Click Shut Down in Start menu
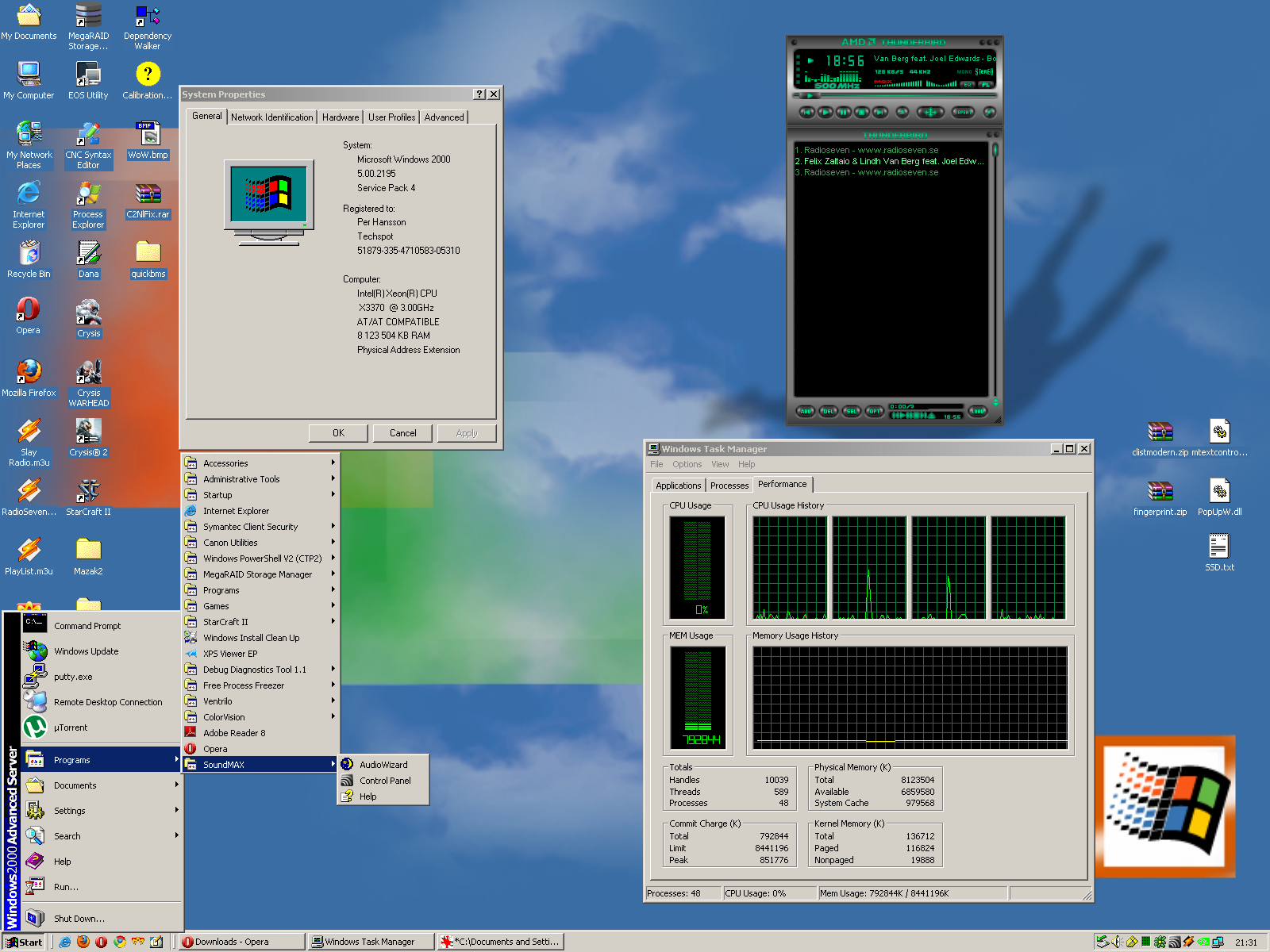The width and height of the screenshot is (1270, 952). 102,919
